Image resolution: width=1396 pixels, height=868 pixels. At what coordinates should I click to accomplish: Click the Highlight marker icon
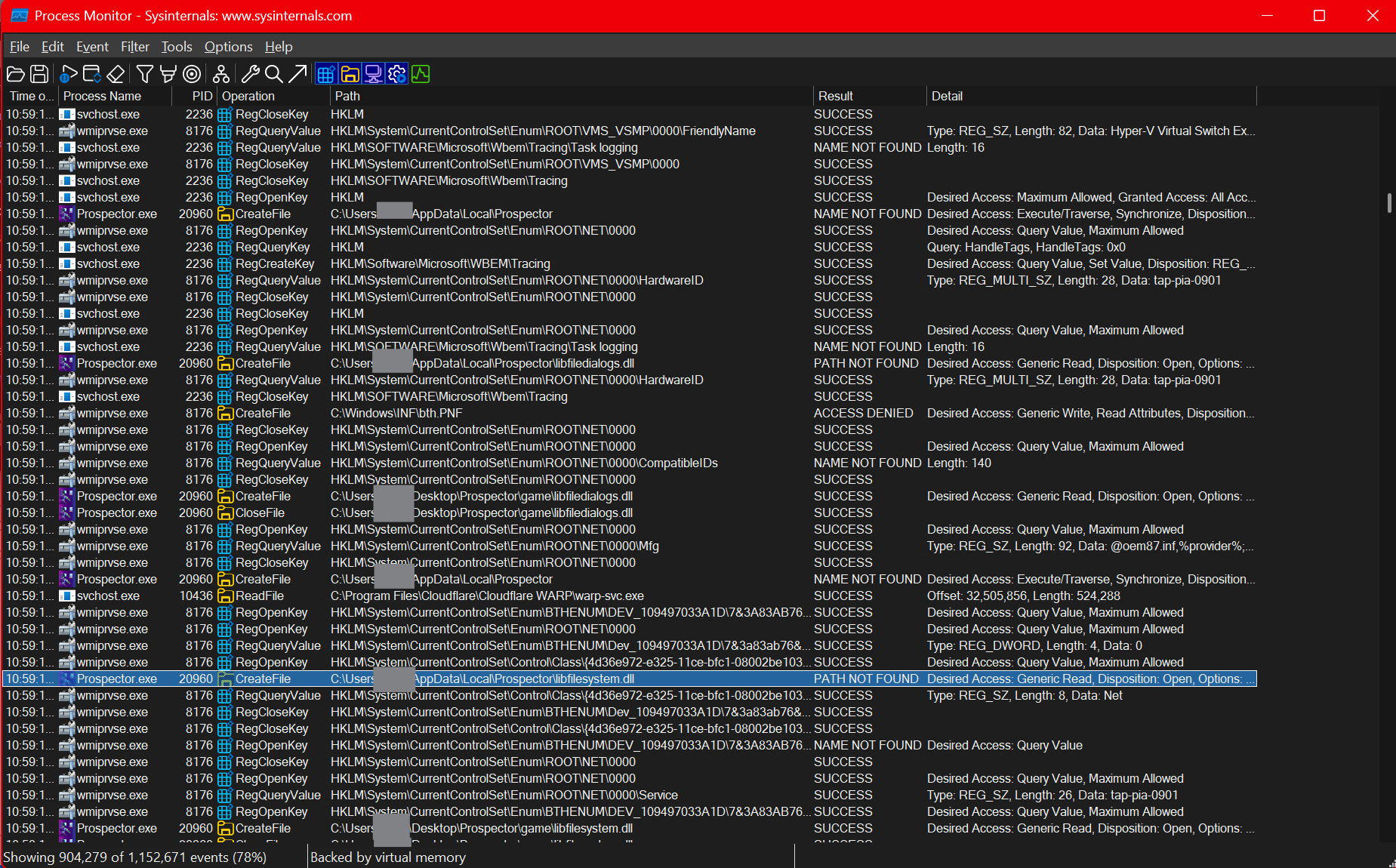point(168,74)
